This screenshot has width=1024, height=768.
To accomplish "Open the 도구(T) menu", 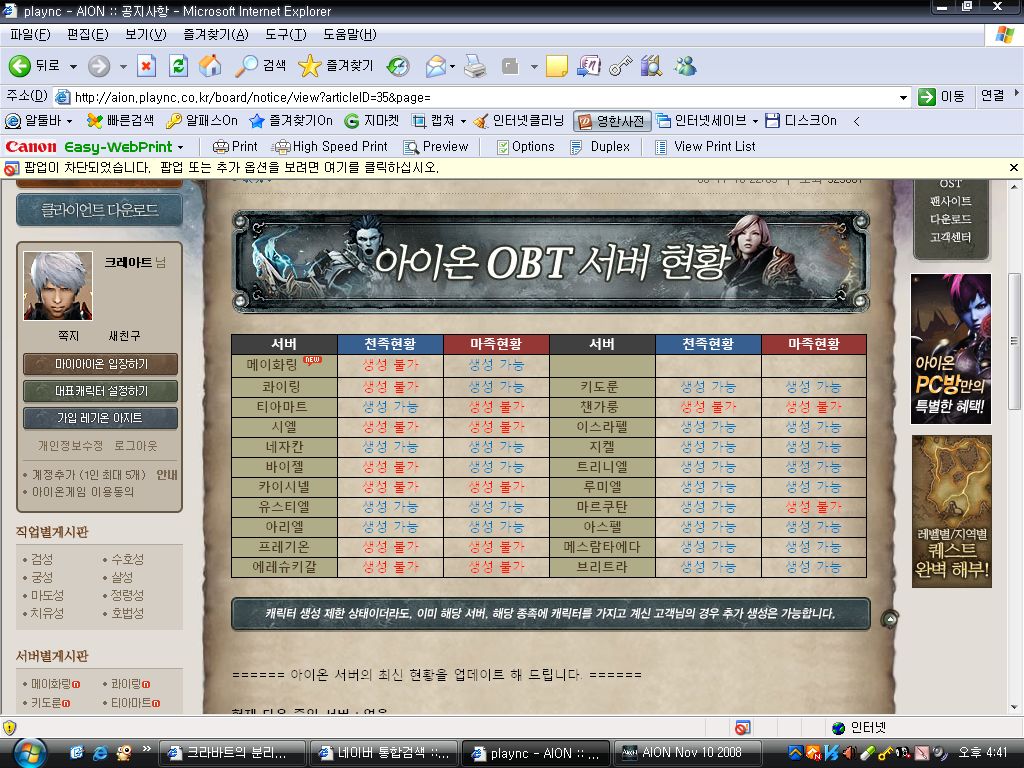I will 285,35.
